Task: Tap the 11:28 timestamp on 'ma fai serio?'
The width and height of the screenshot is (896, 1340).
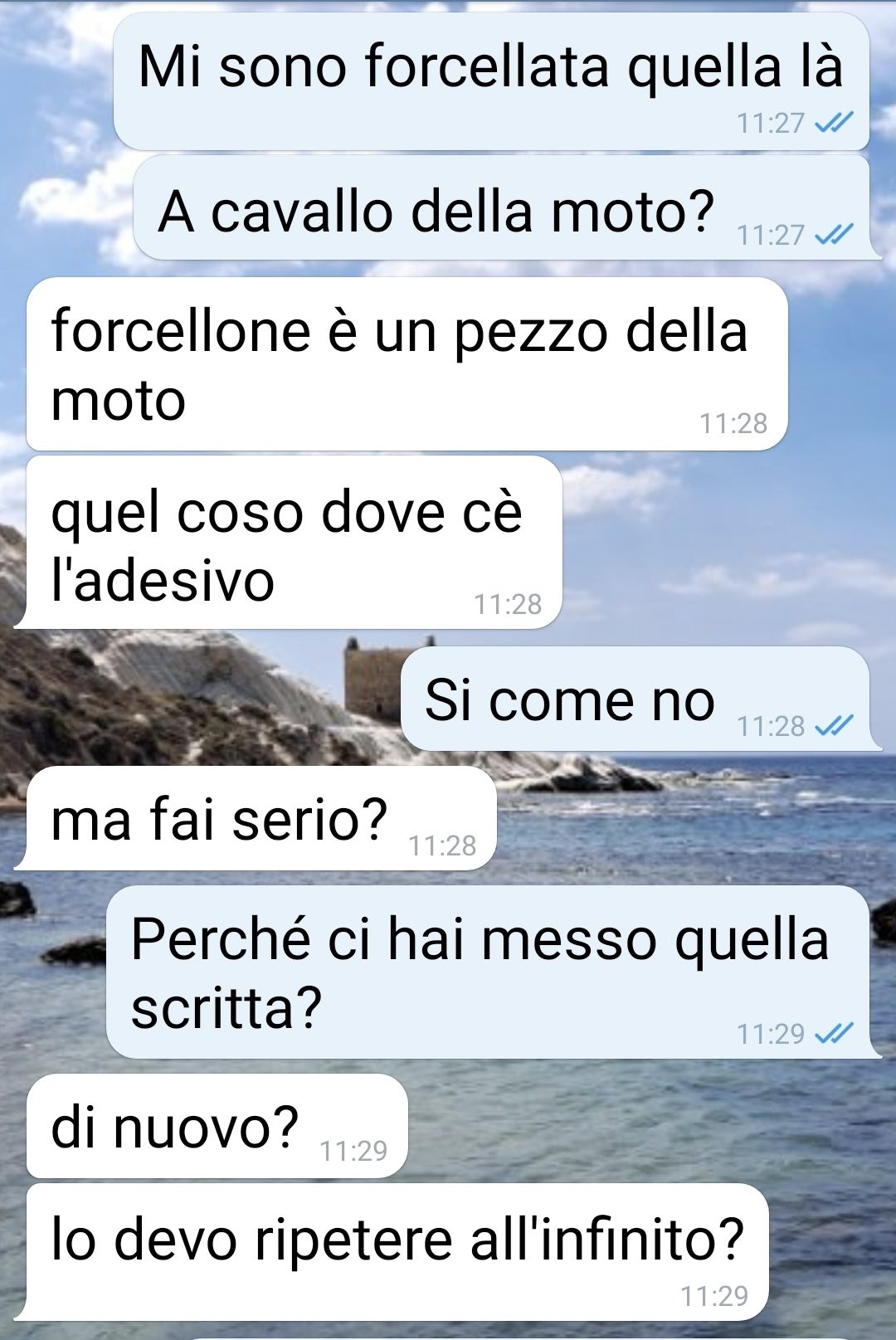Action: [442, 845]
